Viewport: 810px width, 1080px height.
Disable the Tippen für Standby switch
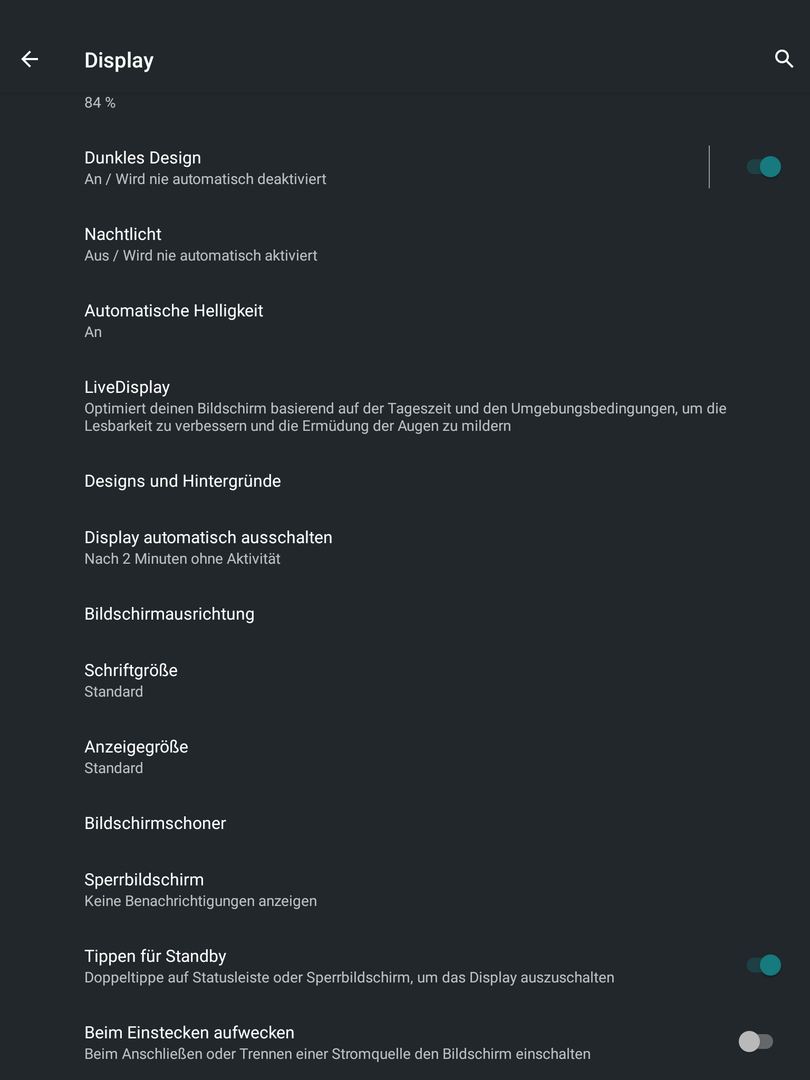(x=764, y=965)
